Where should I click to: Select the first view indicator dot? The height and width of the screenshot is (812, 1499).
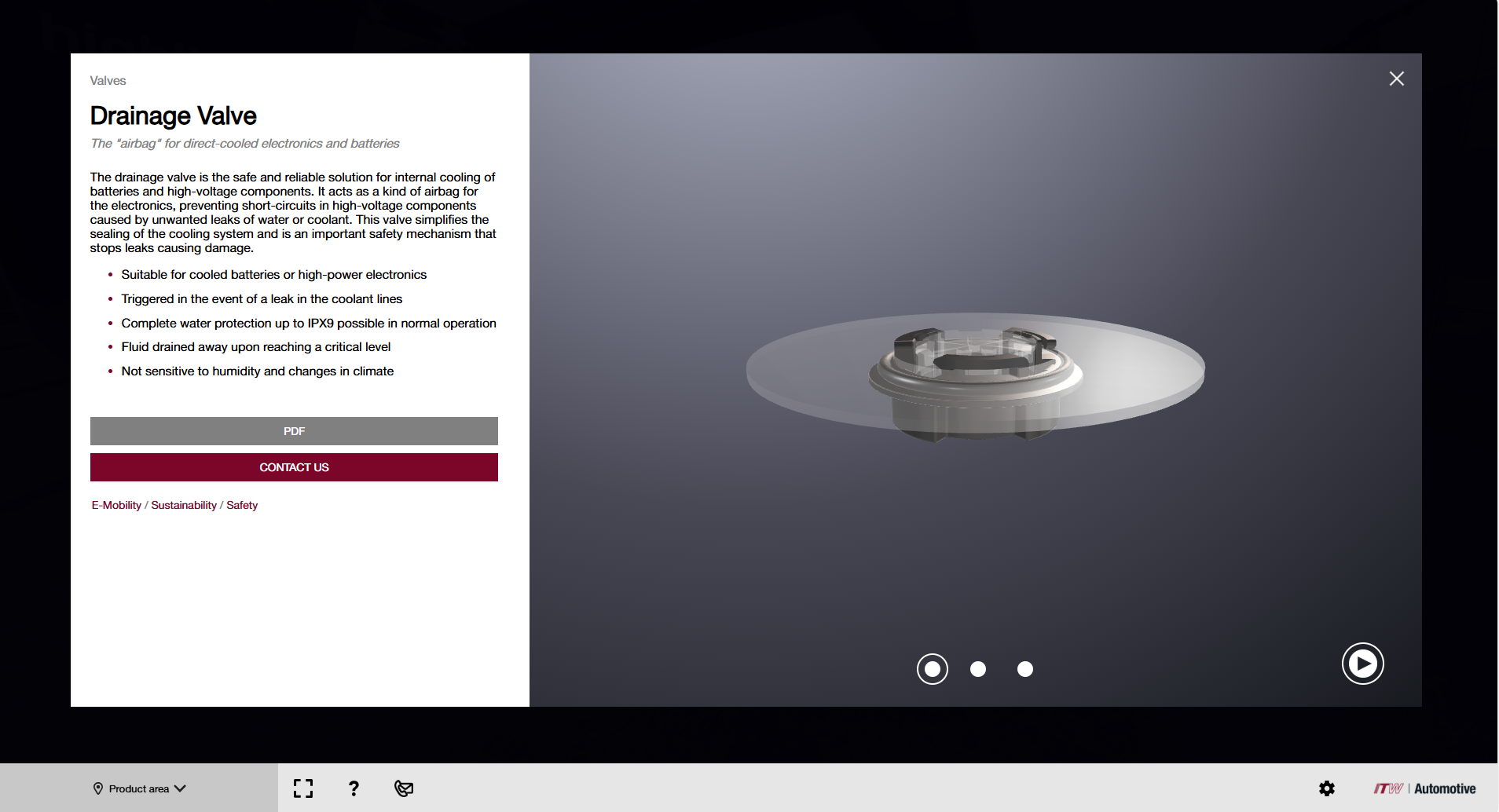click(932, 669)
